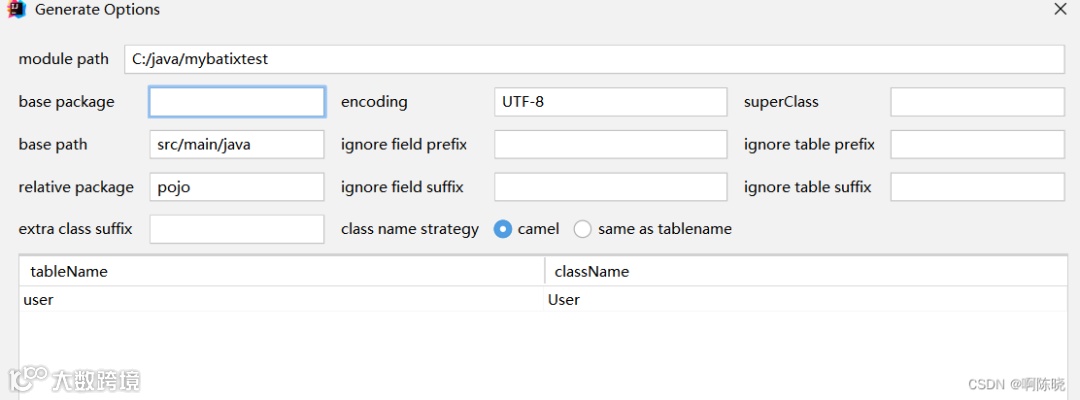Click the IntelliJ icon in title bar
1080x400 pixels.
[16, 10]
